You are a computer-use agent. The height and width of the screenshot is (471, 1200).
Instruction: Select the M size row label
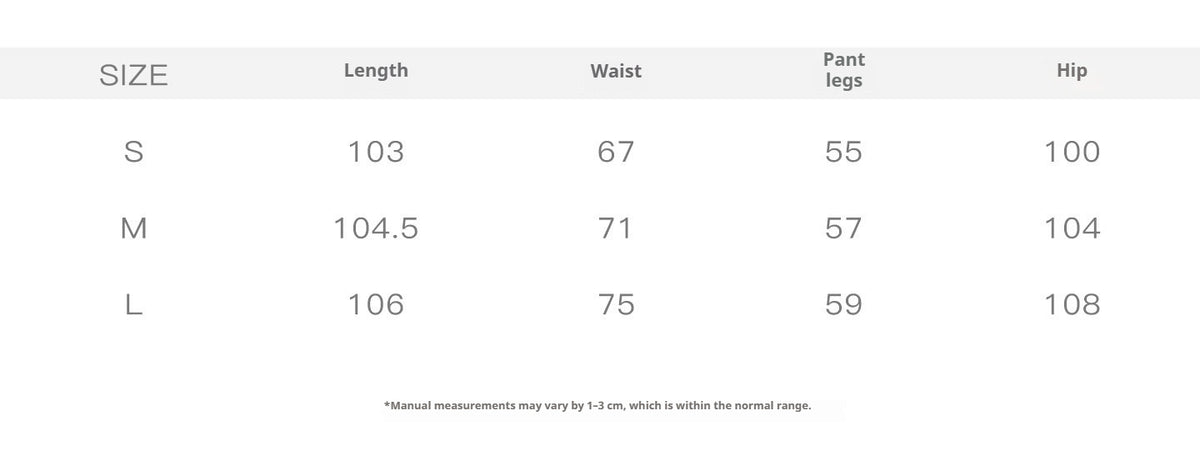coord(134,229)
